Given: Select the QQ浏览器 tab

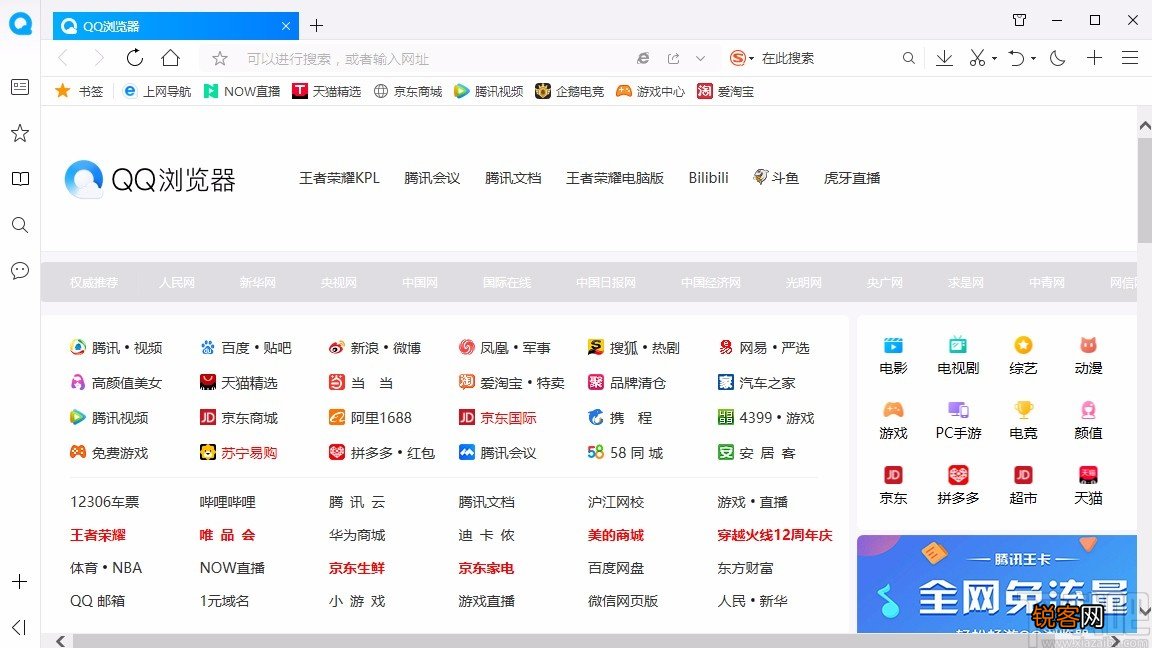Looking at the screenshot, I should point(176,26).
